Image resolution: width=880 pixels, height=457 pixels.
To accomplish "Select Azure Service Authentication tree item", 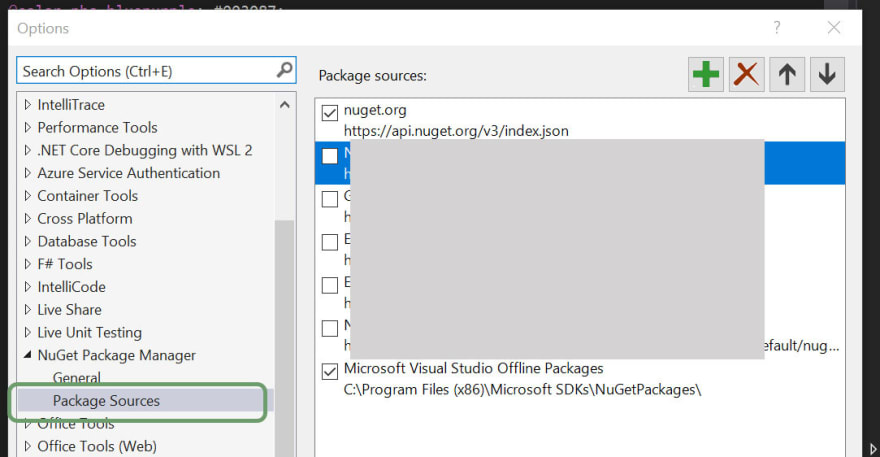I will click(129, 173).
